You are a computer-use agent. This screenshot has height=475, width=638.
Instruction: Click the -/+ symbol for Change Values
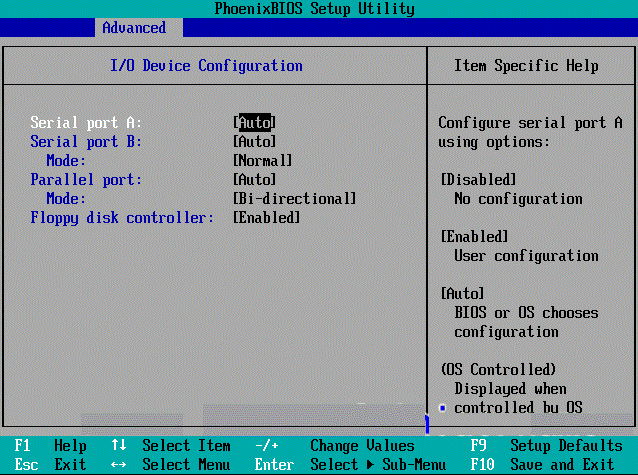coord(267,445)
